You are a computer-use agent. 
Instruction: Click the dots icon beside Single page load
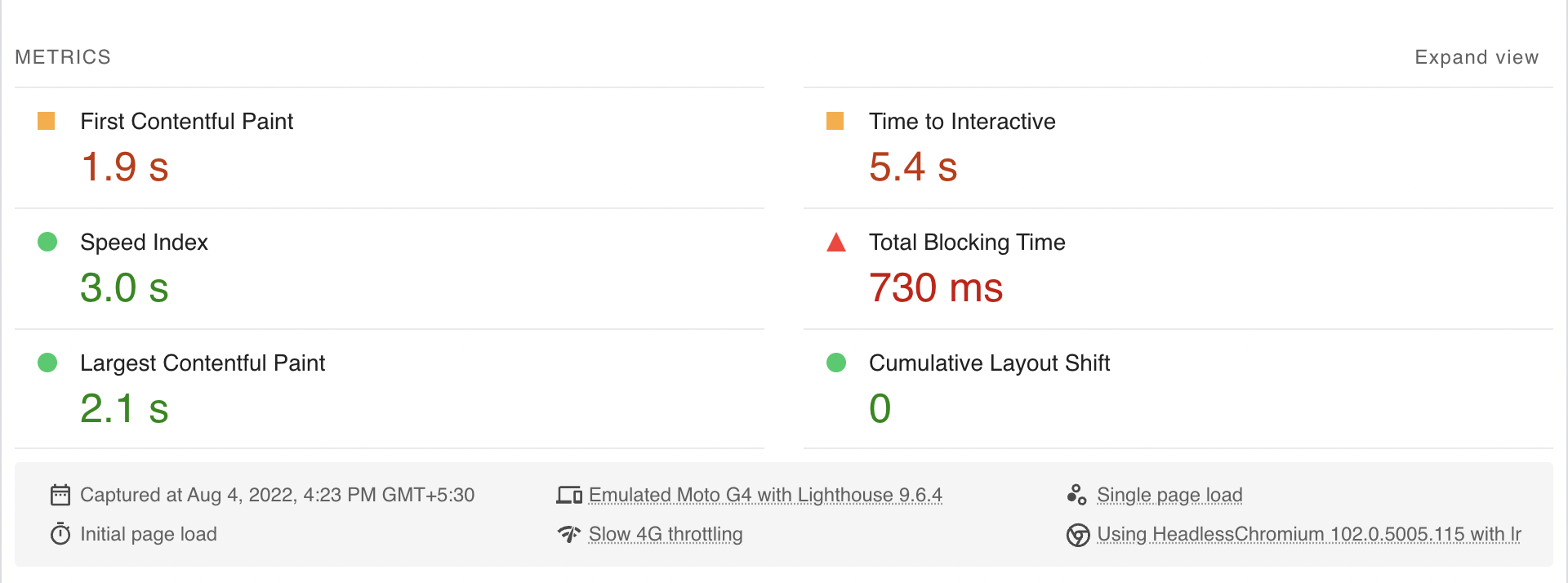click(x=1077, y=495)
